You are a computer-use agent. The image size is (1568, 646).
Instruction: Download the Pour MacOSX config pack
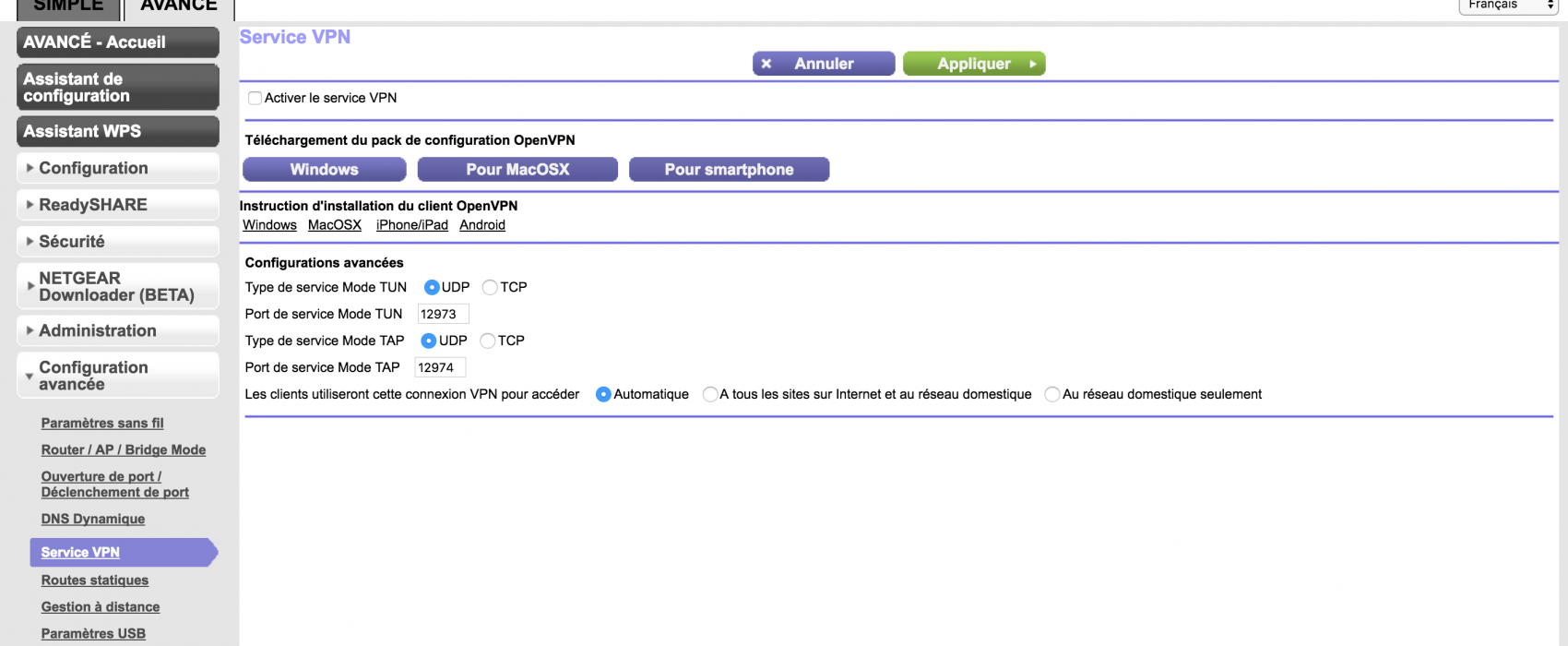point(517,170)
